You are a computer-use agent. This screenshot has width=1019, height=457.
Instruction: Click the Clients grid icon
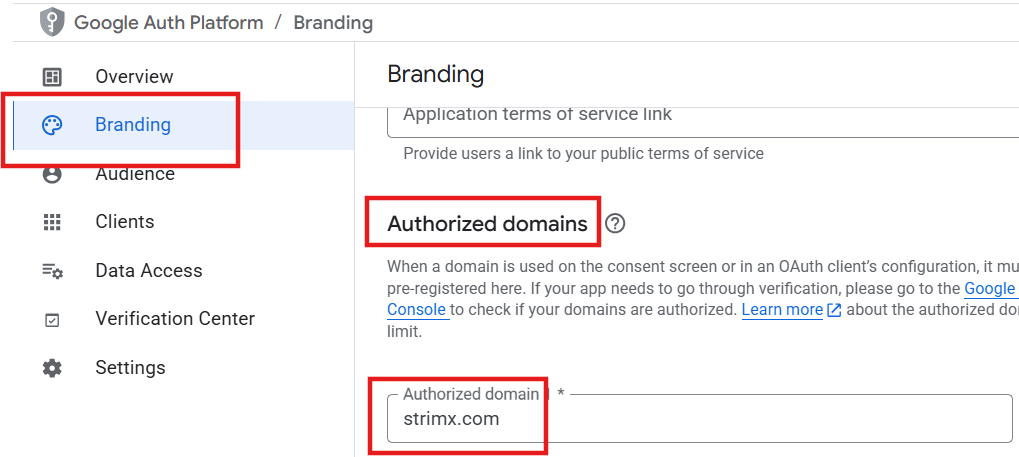[52, 222]
